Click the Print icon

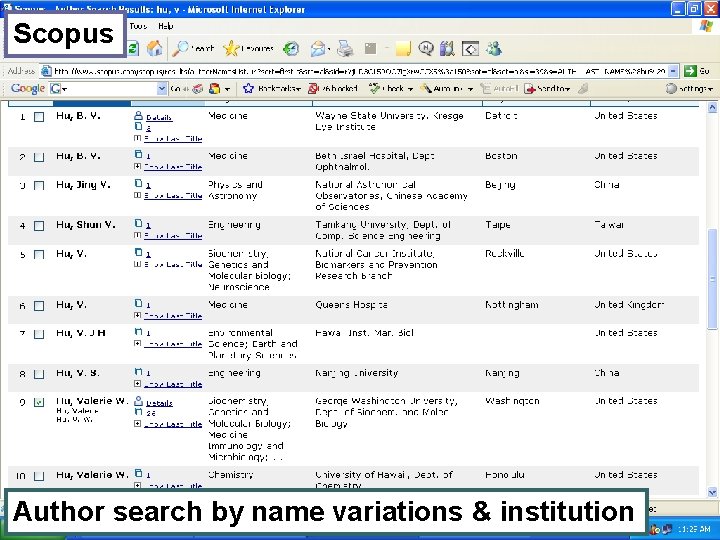[x=345, y=48]
